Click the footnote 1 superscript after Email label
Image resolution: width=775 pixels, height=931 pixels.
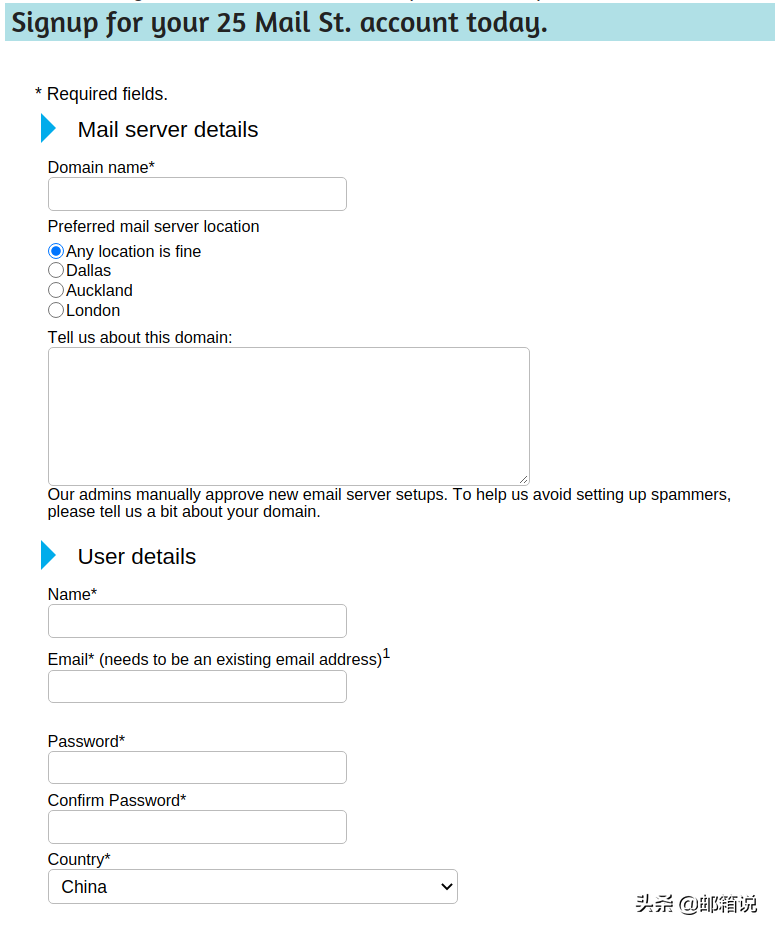386,654
